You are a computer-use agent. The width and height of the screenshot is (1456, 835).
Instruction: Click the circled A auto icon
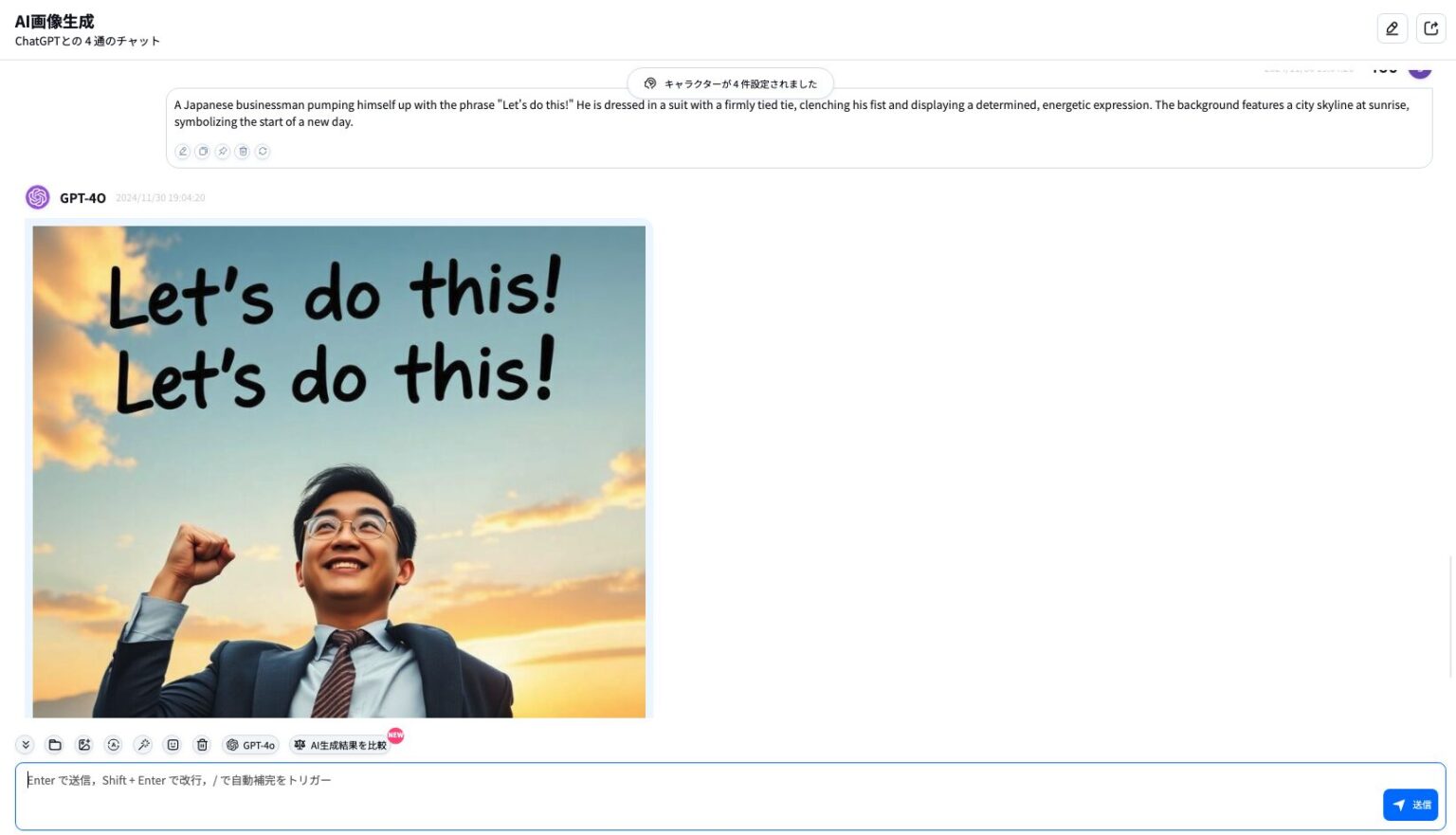tap(114, 745)
